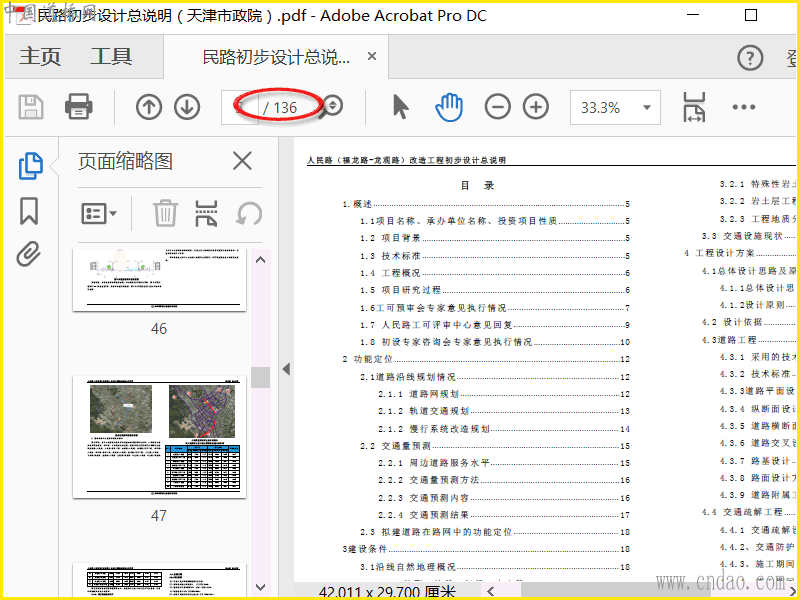Click the Save file icon

coord(31,107)
